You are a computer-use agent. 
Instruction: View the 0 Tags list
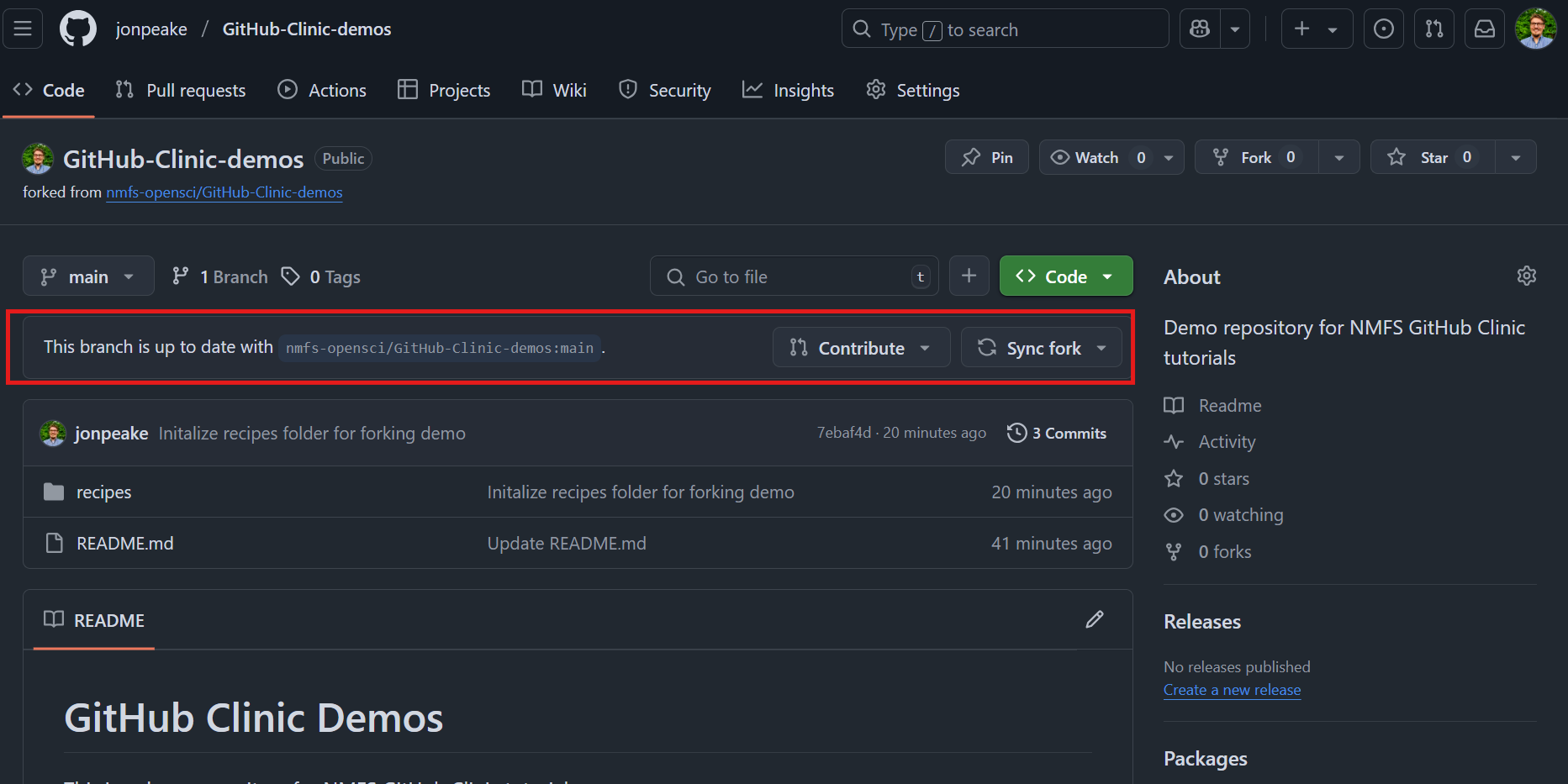pyautogui.click(x=321, y=276)
